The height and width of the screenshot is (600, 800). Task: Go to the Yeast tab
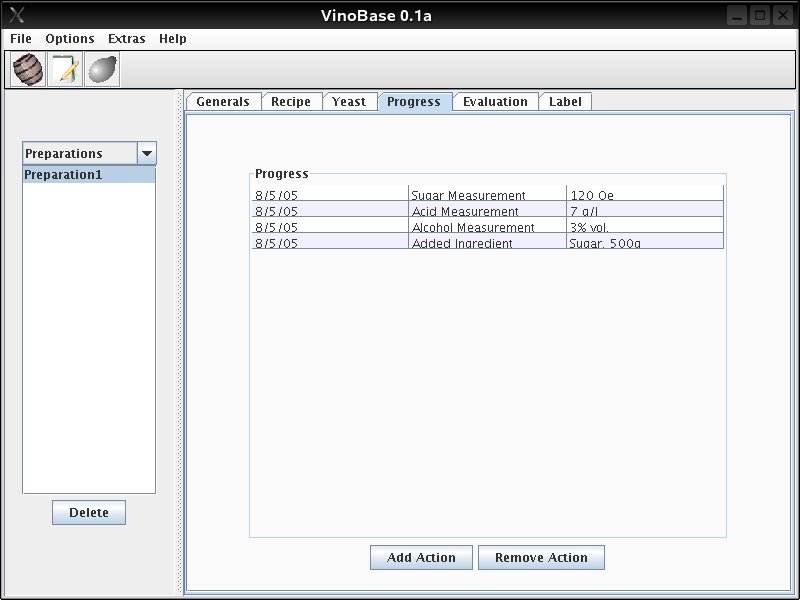349,101
